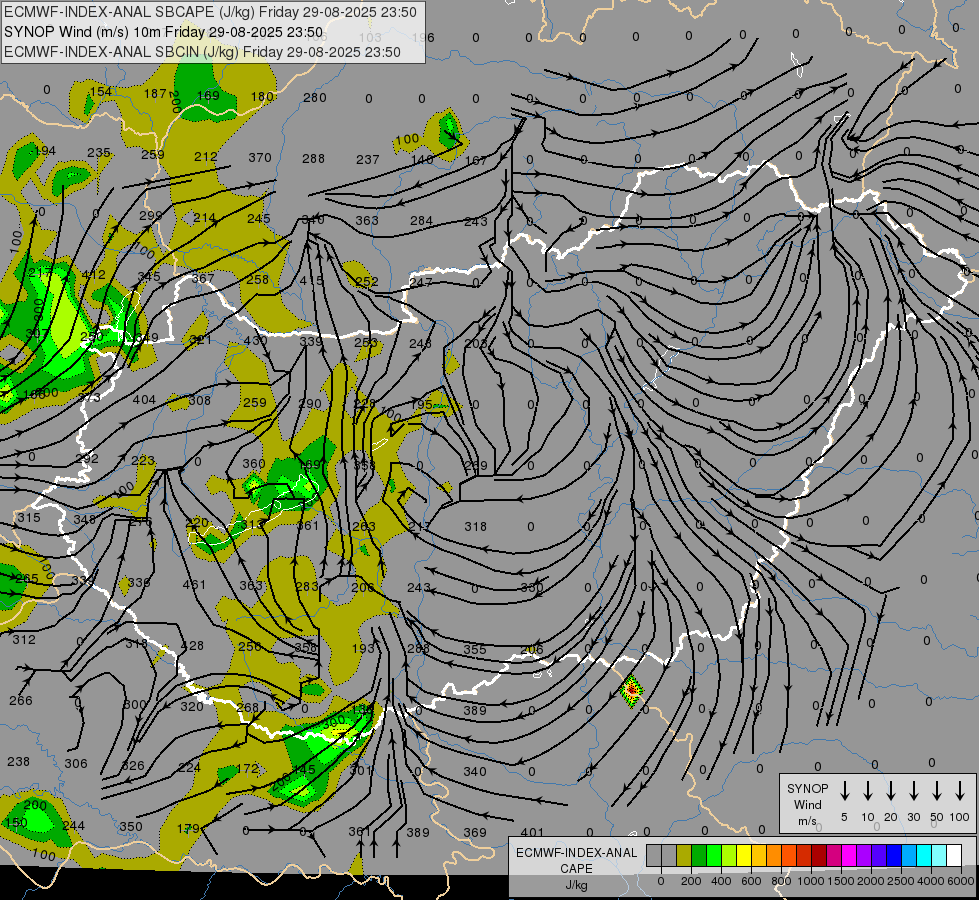Click the map value 401

[x=532, y=832]
